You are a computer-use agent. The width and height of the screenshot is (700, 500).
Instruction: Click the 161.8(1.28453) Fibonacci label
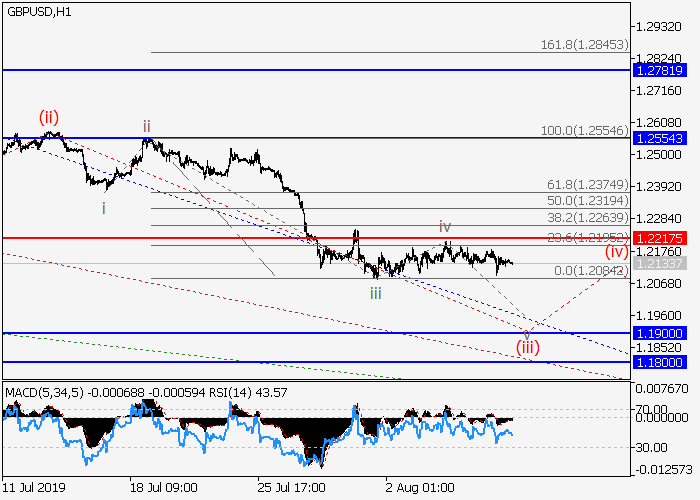click(585, 45)
